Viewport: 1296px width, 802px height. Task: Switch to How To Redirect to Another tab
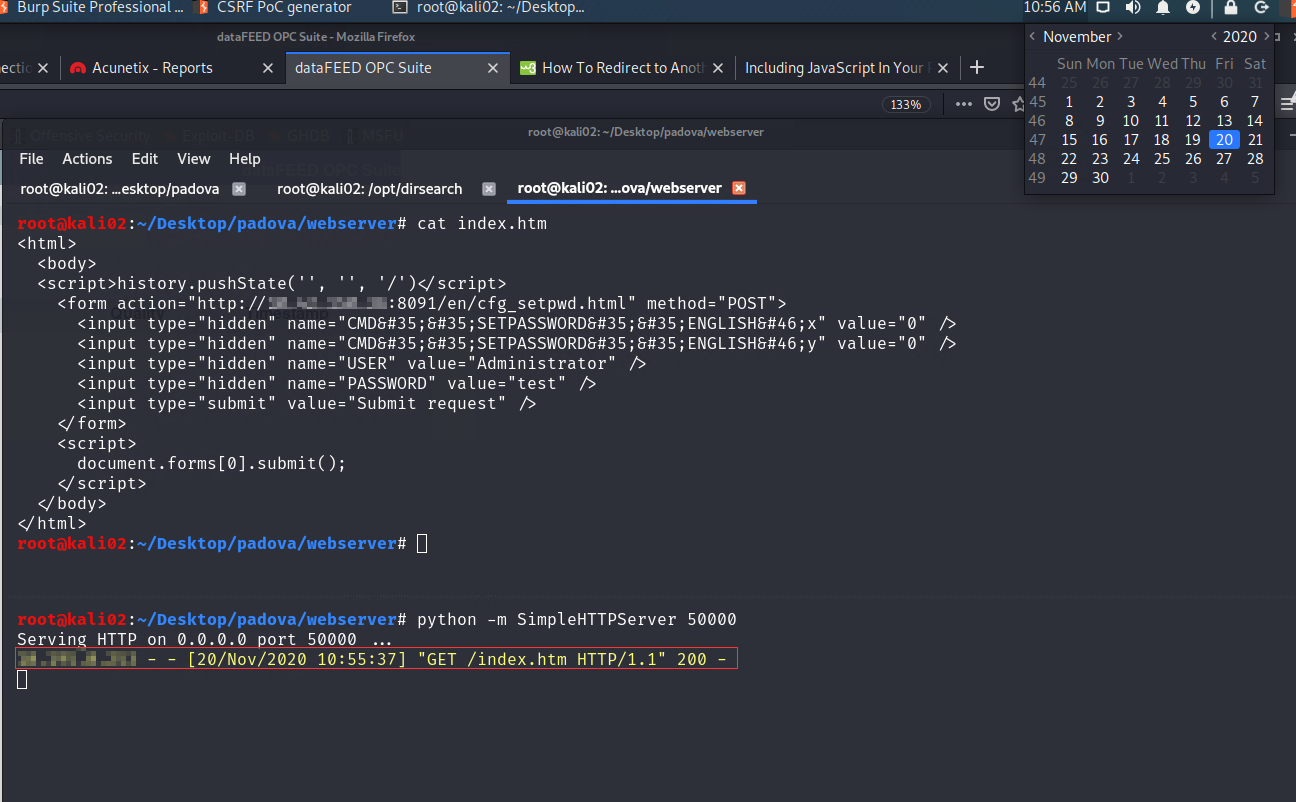click(x=623, y=68)
